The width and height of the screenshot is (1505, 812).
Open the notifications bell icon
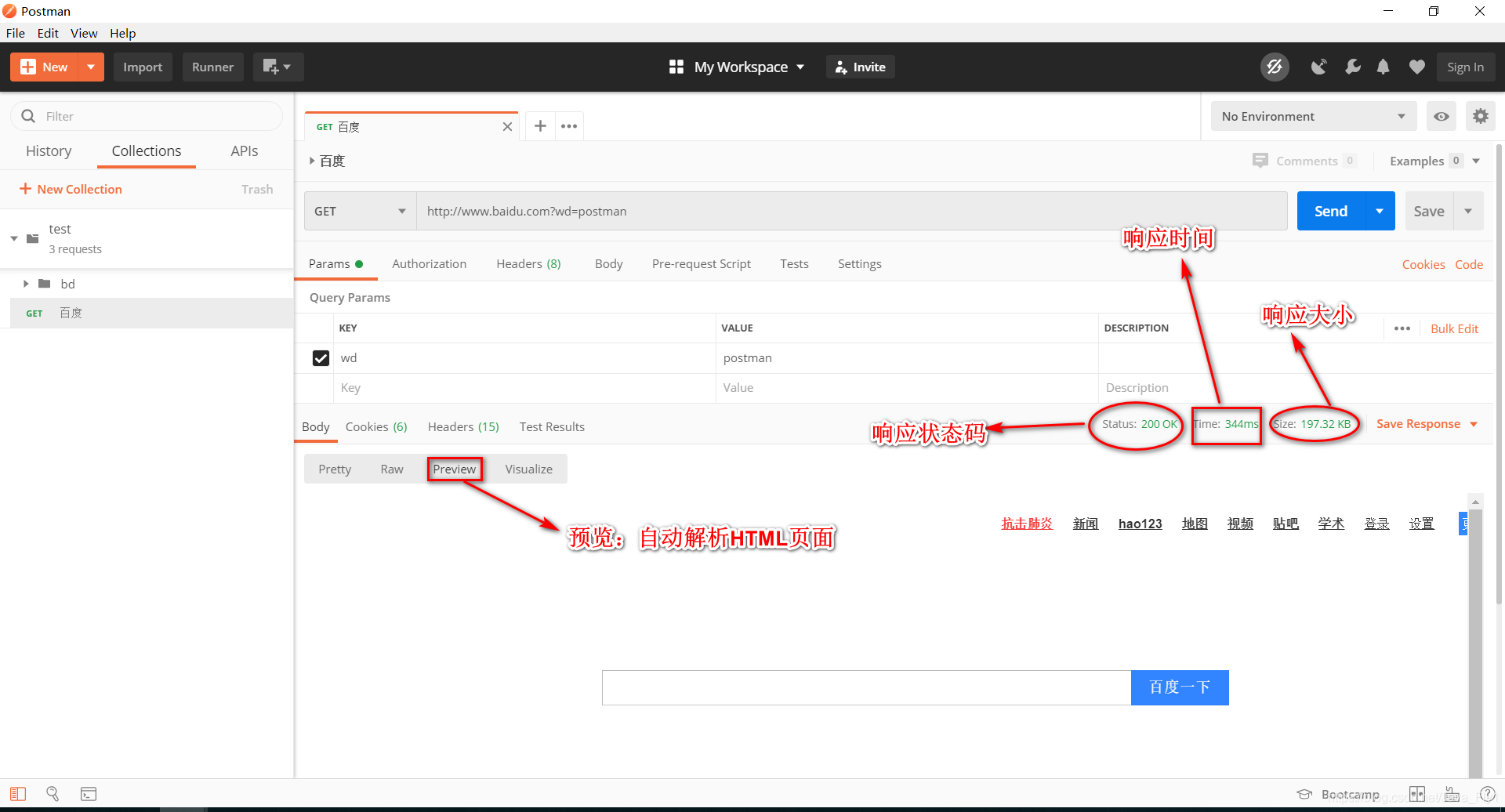point(1384,67)
